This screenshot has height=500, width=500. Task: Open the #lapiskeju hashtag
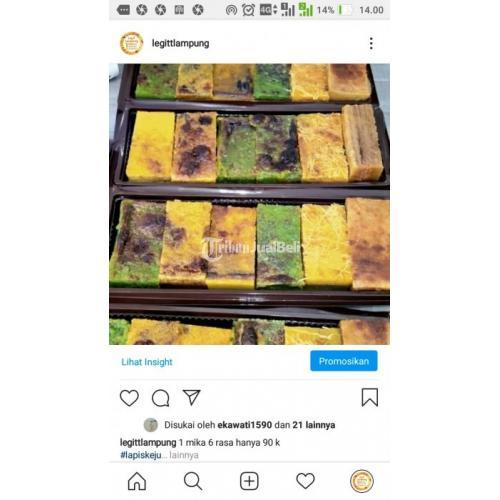click(x=141, y=455)
